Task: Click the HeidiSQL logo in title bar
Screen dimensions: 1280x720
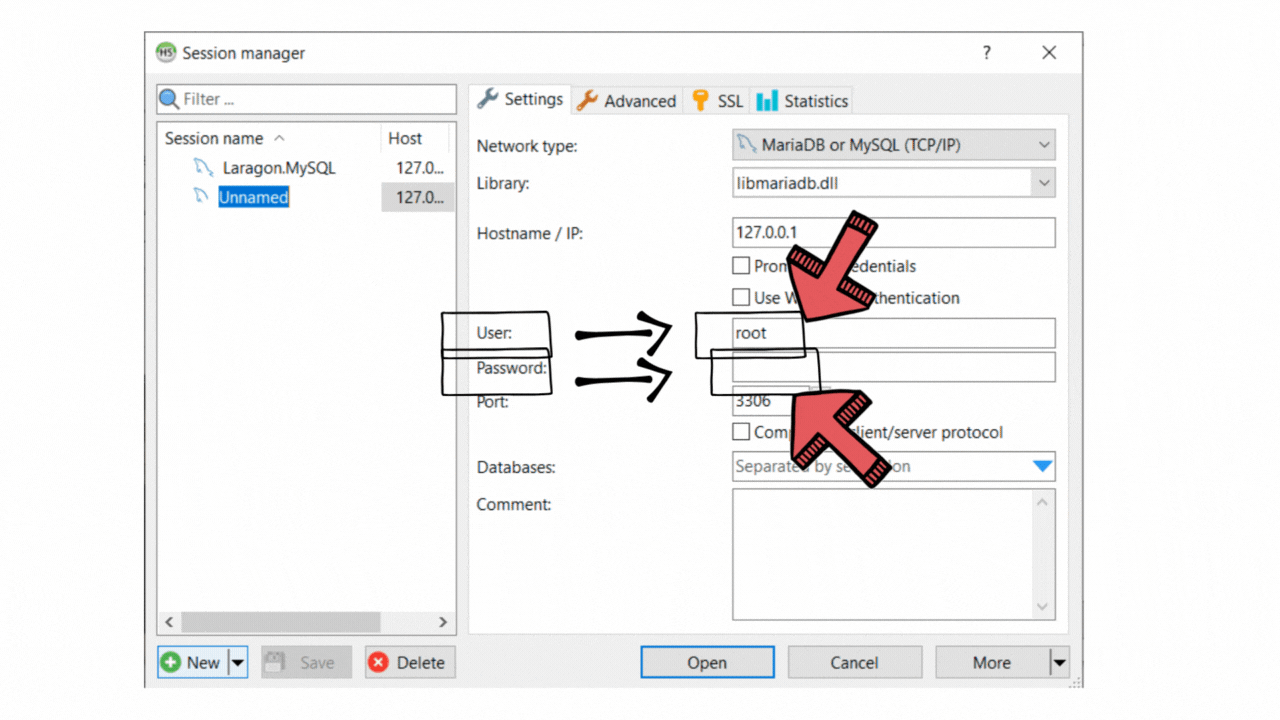Action: pyautogui.click(x=166, y=53)
